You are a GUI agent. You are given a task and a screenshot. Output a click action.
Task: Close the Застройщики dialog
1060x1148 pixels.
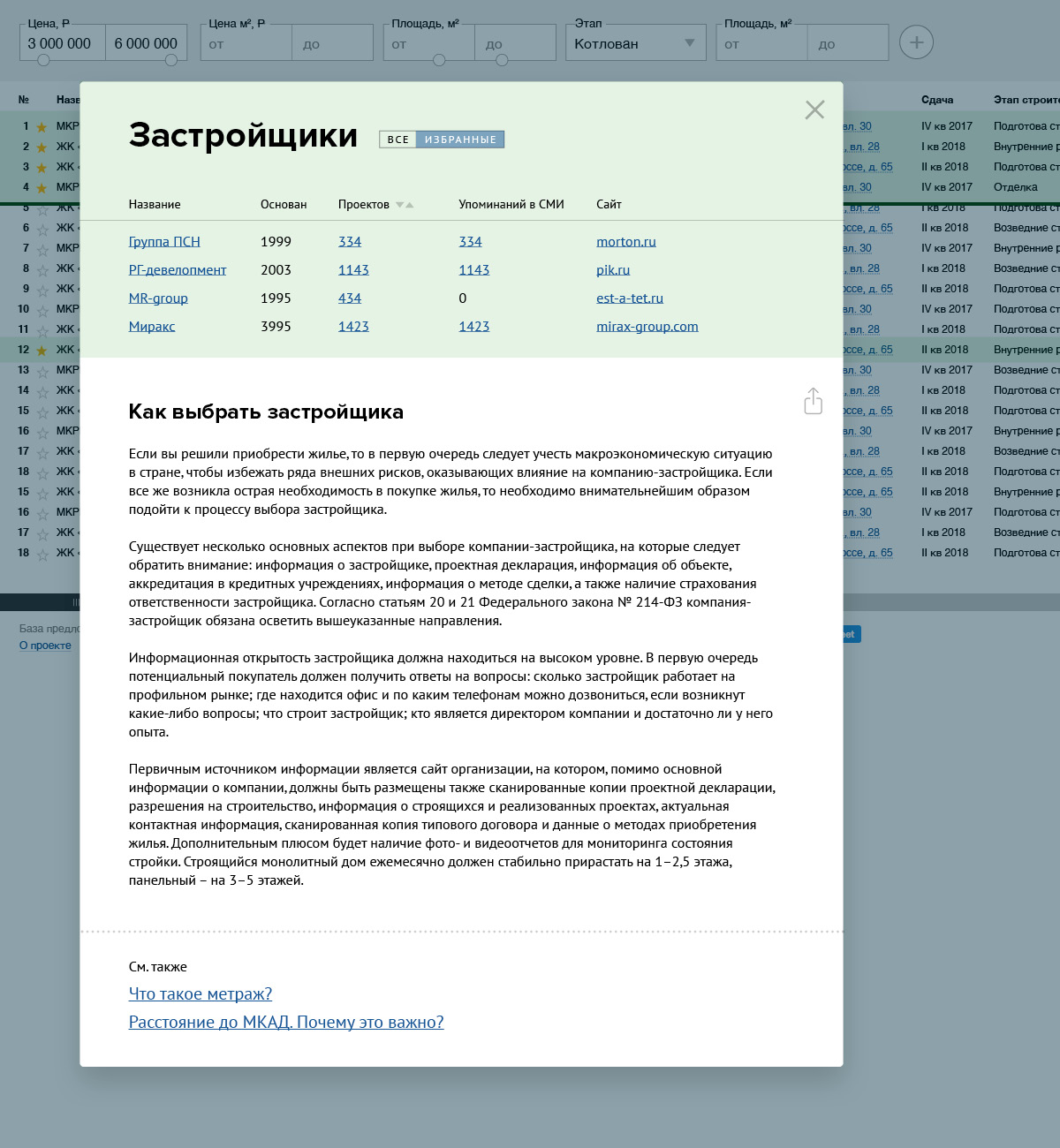[x=814, y=110]
